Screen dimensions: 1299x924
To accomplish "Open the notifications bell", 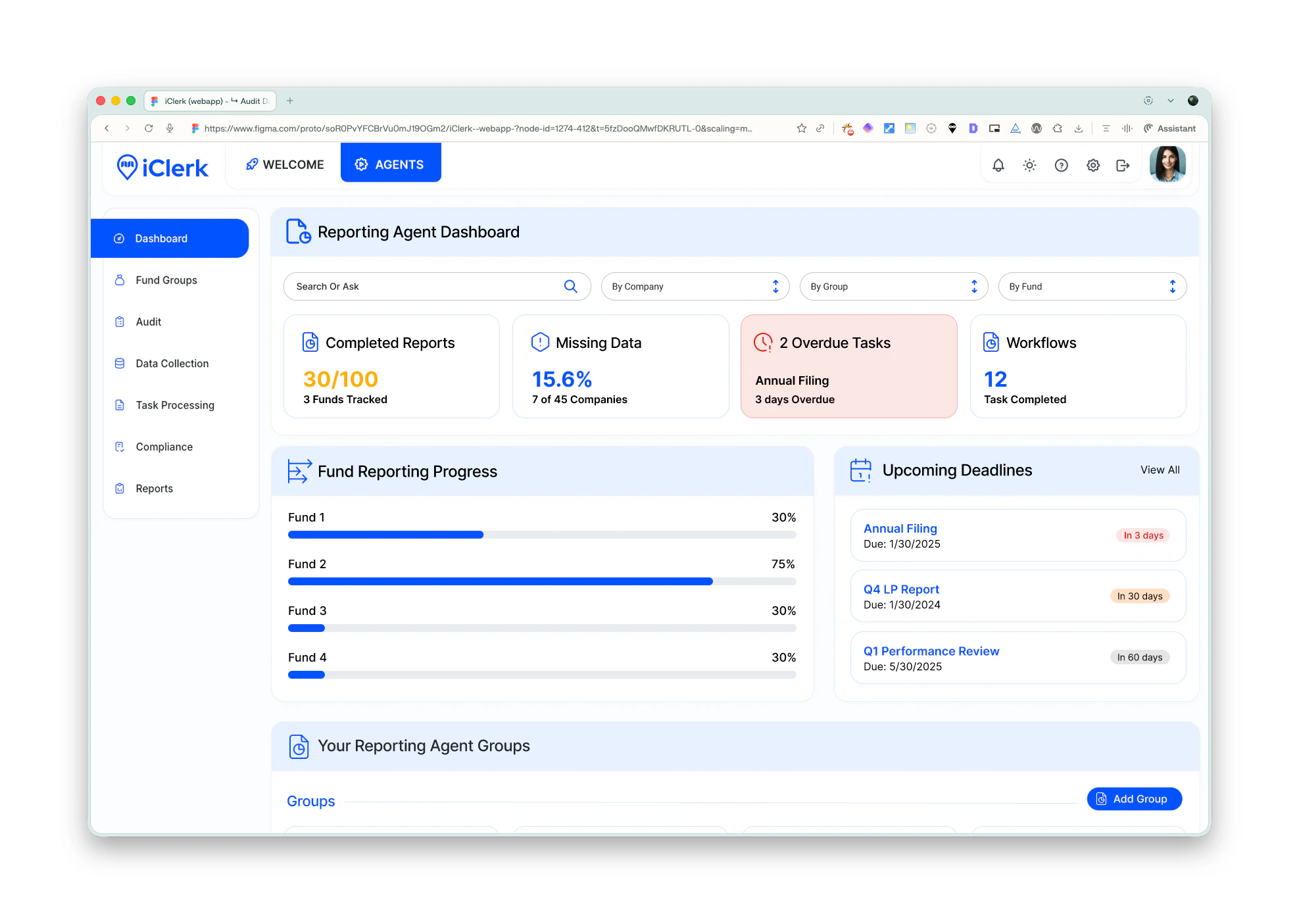I will (998, 166).
